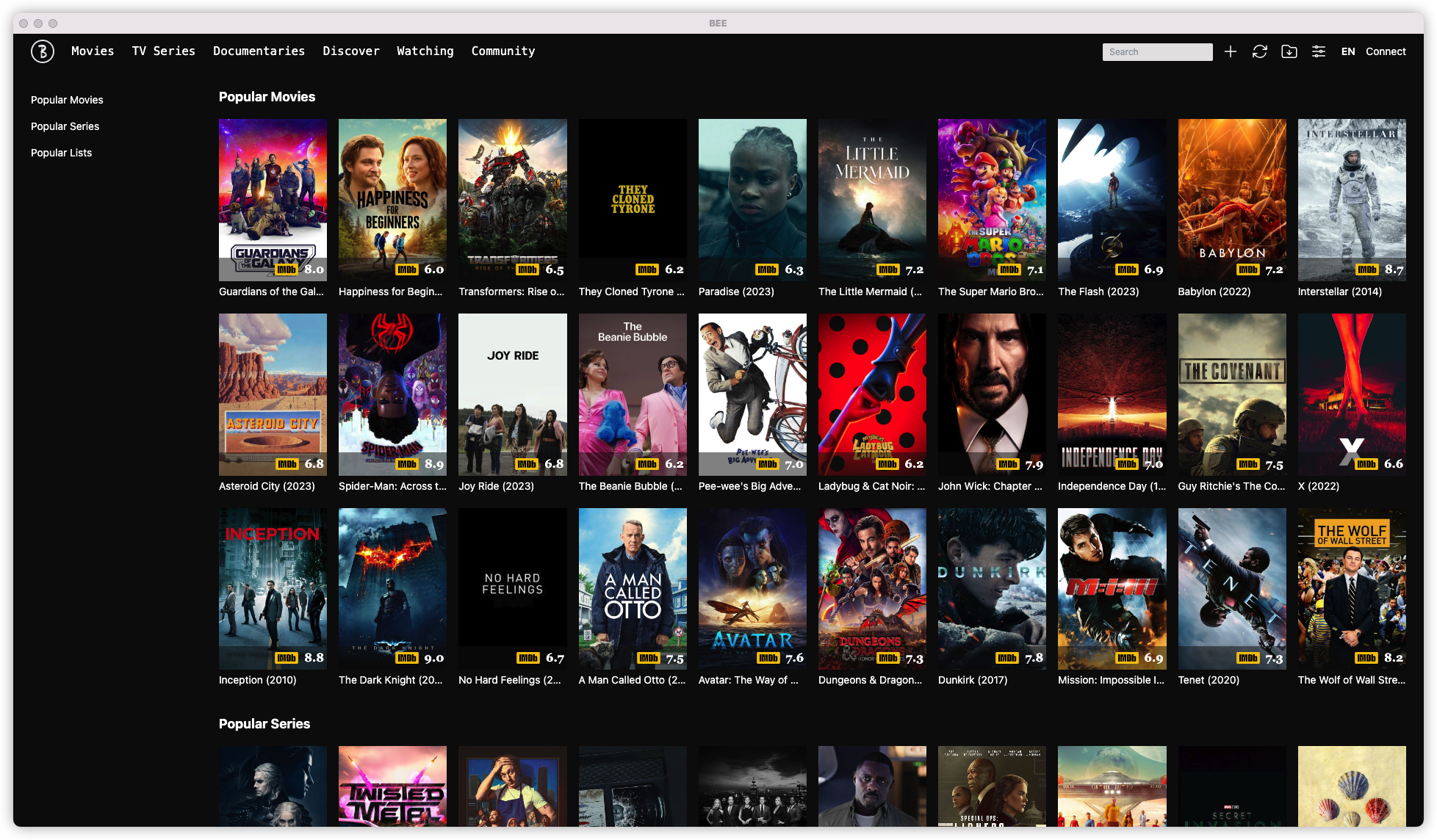This screenshot has height=840, width=1437.
Task: Click IMDb badge on Inception poster
Action: [287, 658]
